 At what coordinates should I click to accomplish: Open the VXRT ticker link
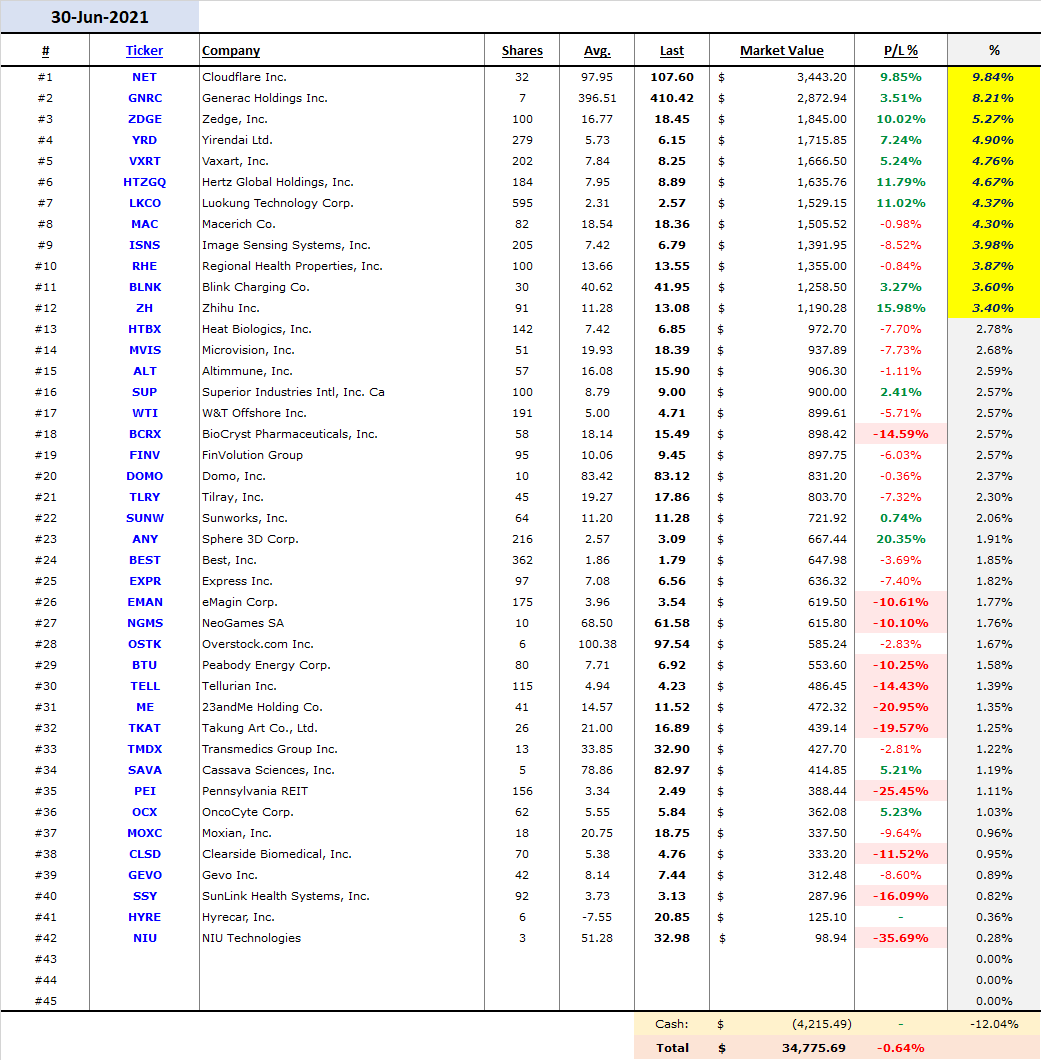pos(145,161)
